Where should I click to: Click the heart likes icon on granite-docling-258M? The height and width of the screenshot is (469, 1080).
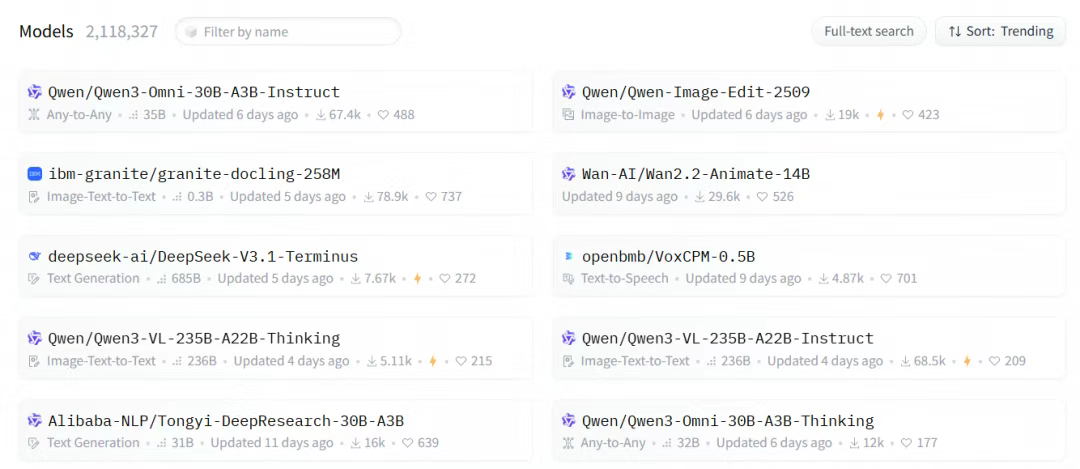[x=431, y=197]
